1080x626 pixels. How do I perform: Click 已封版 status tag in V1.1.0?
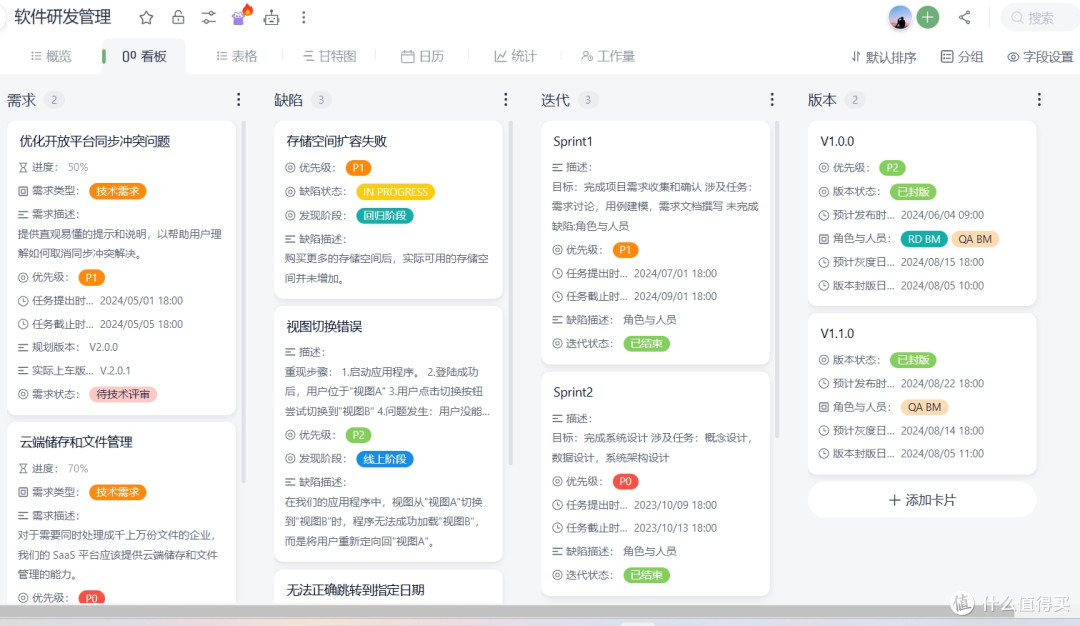[913, 360]
